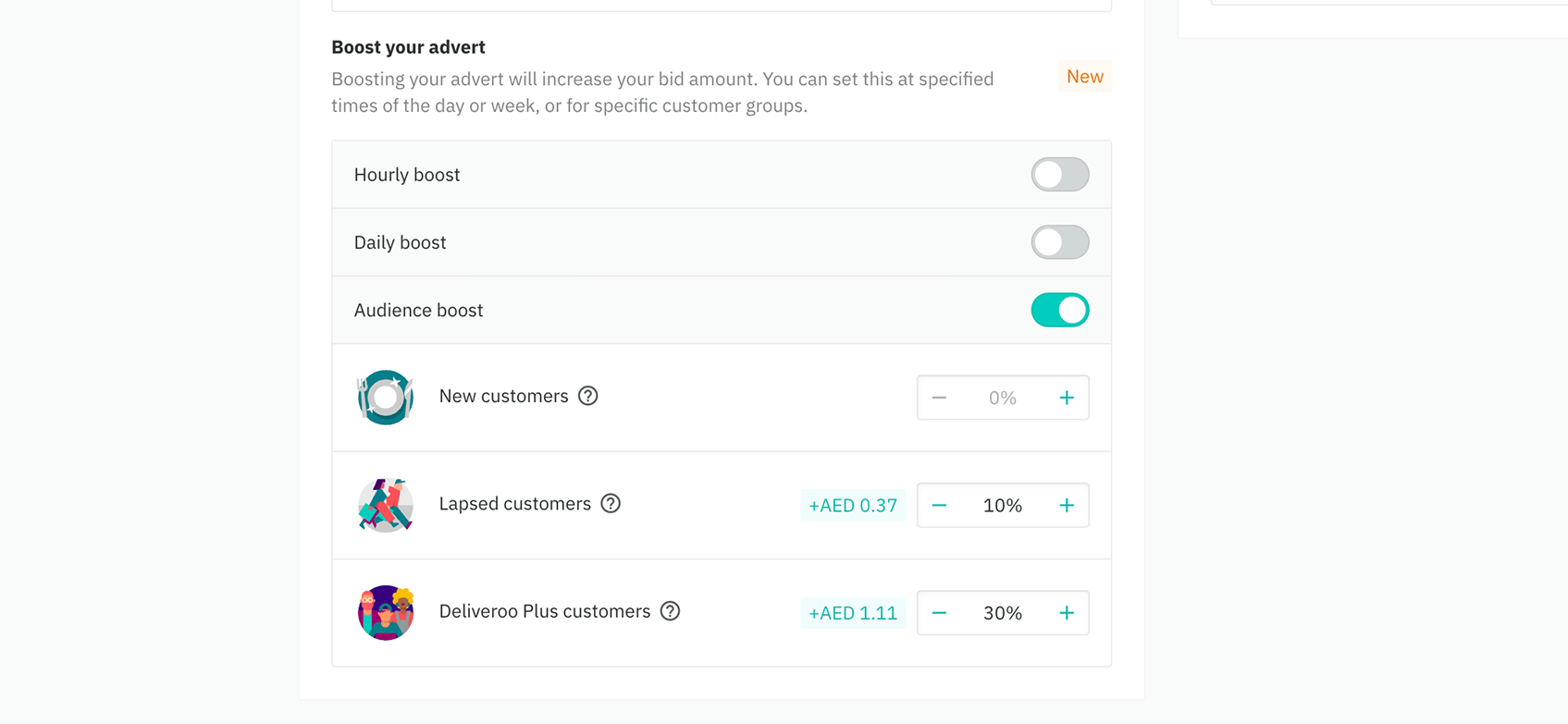Click the New customers help icon
Viewport: 1568px width, 724px height.
pyautogui.click(x=588, y=397)
